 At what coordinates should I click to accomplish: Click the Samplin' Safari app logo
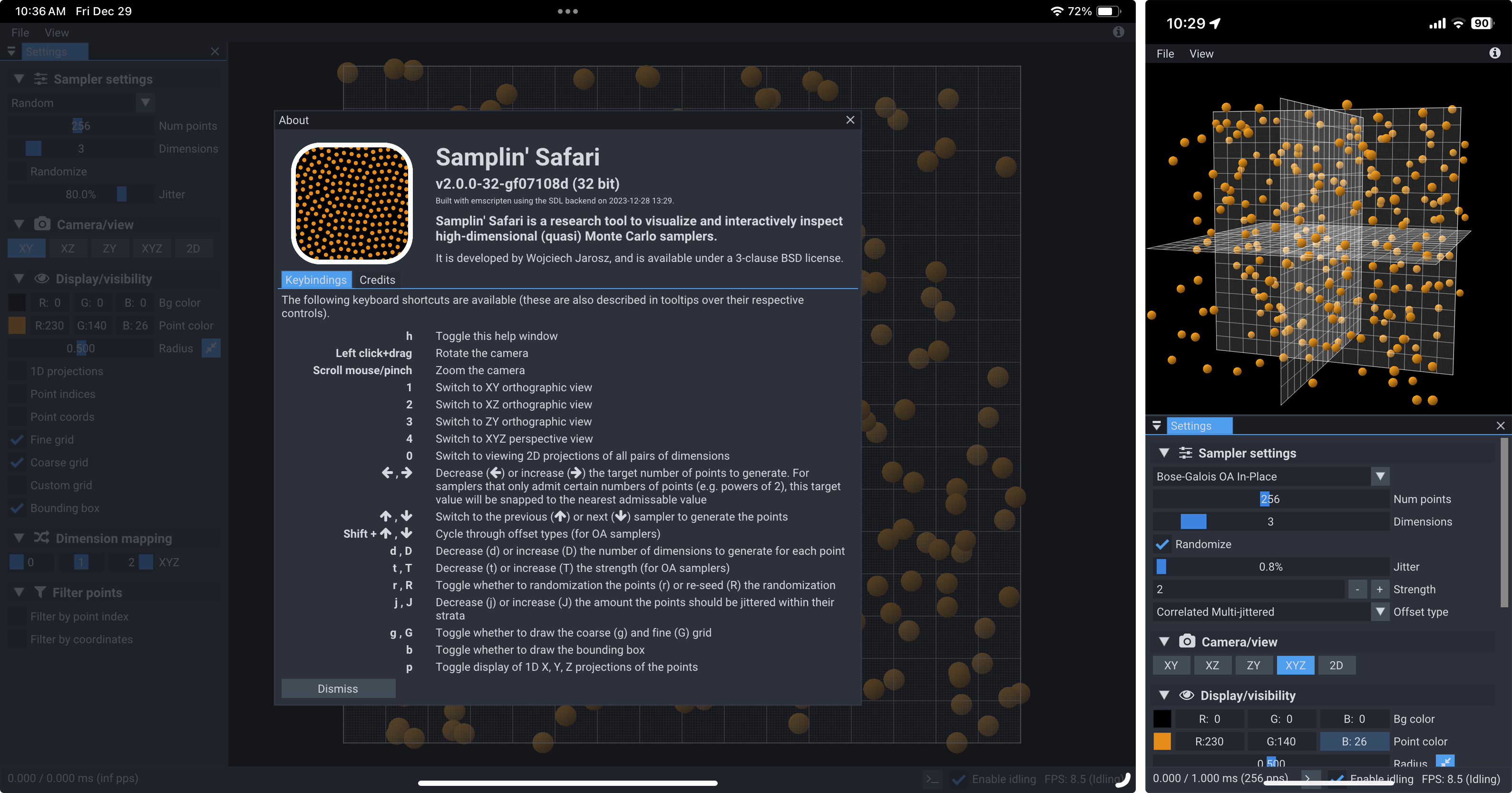(351, 203)
